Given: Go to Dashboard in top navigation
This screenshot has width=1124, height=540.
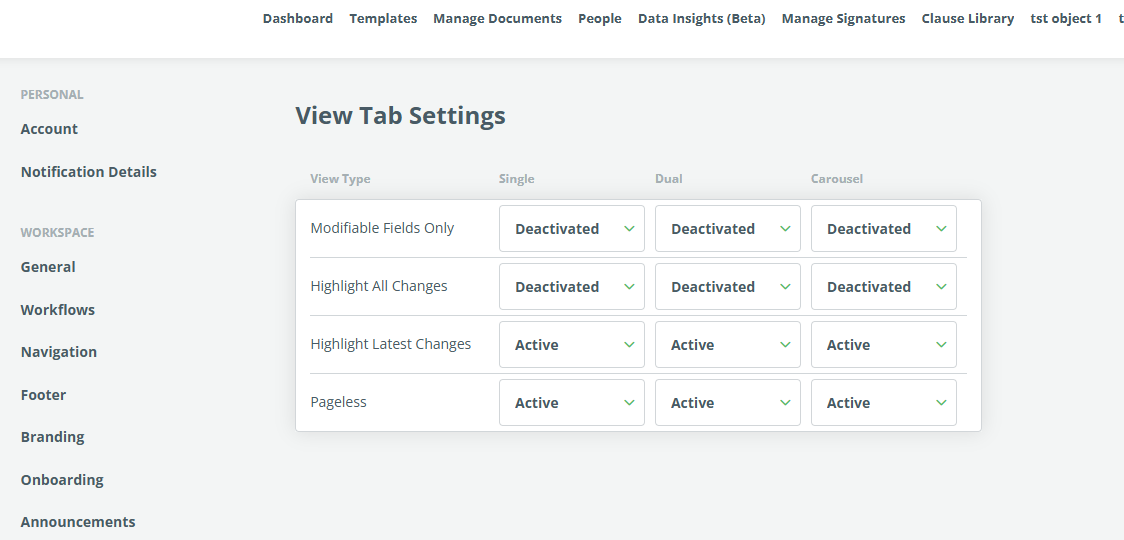Looking at the screenshot, I should 298,19.
